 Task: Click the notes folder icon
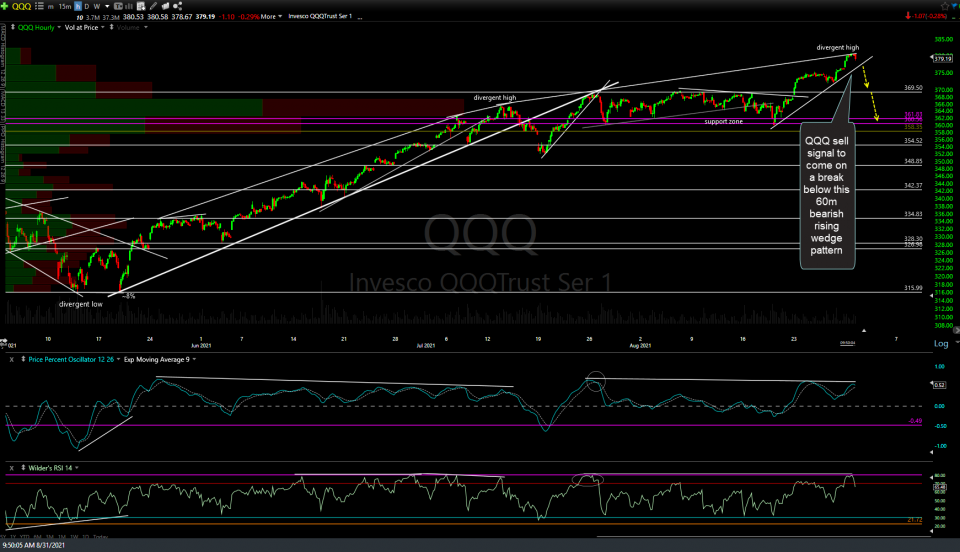pyautogui.click(x=165, y=6)
